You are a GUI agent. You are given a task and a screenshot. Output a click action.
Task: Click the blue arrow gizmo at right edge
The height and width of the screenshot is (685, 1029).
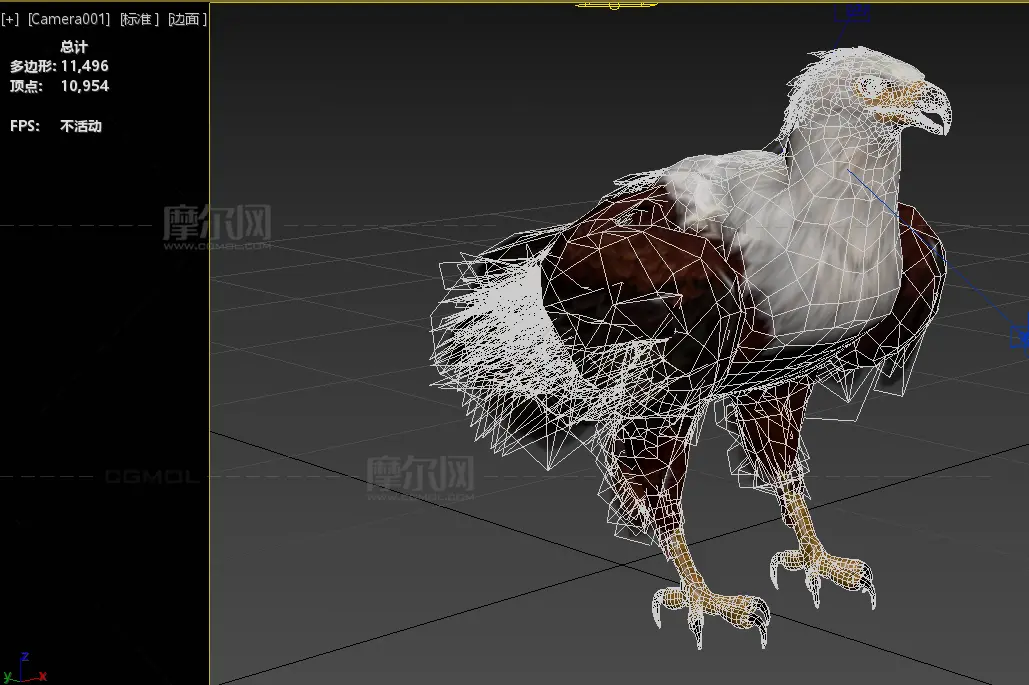point(1018,335)
